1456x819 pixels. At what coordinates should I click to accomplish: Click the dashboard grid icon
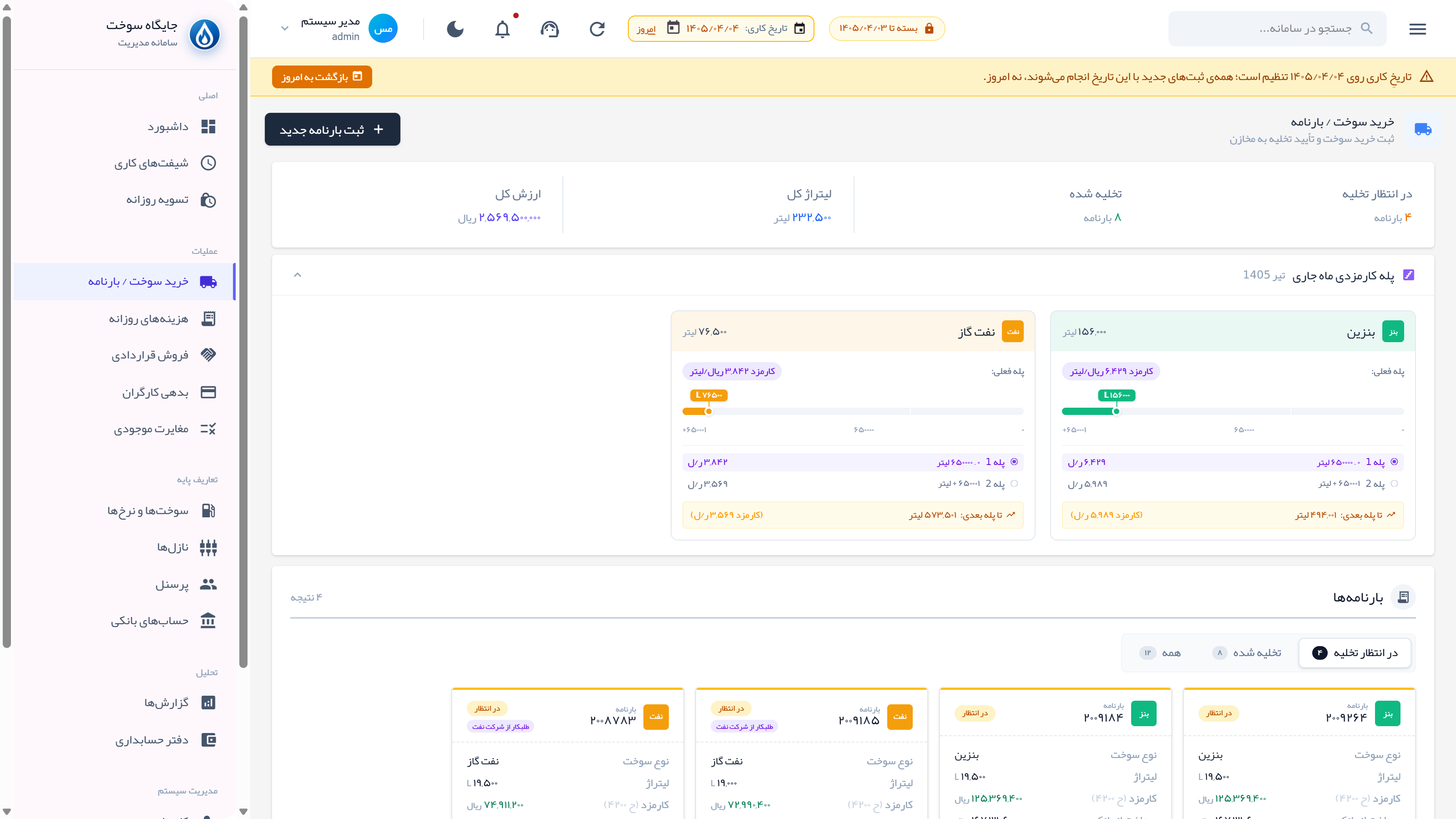tap(208, 126)
